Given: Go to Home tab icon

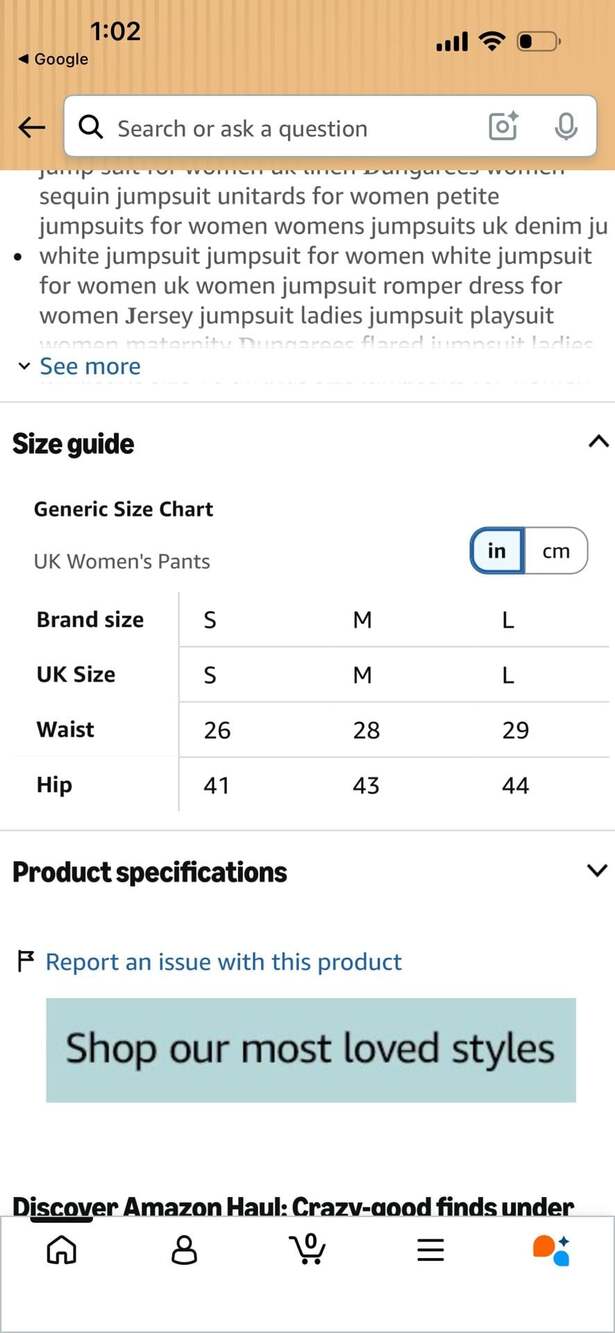Looking at the screenshot, I should coord(62,1249).
